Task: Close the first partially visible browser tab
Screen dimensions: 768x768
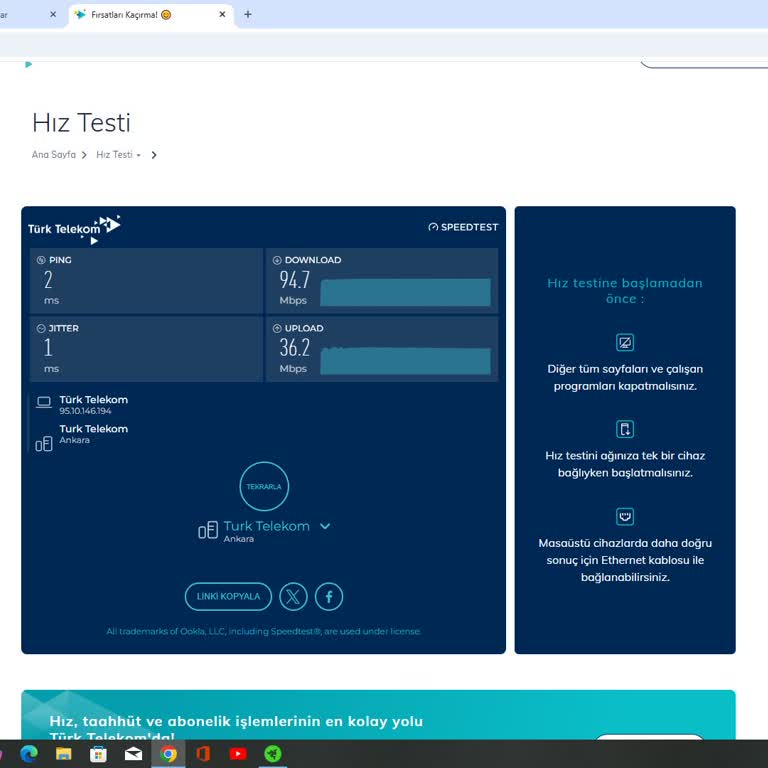Action: [x=53, y=15]
